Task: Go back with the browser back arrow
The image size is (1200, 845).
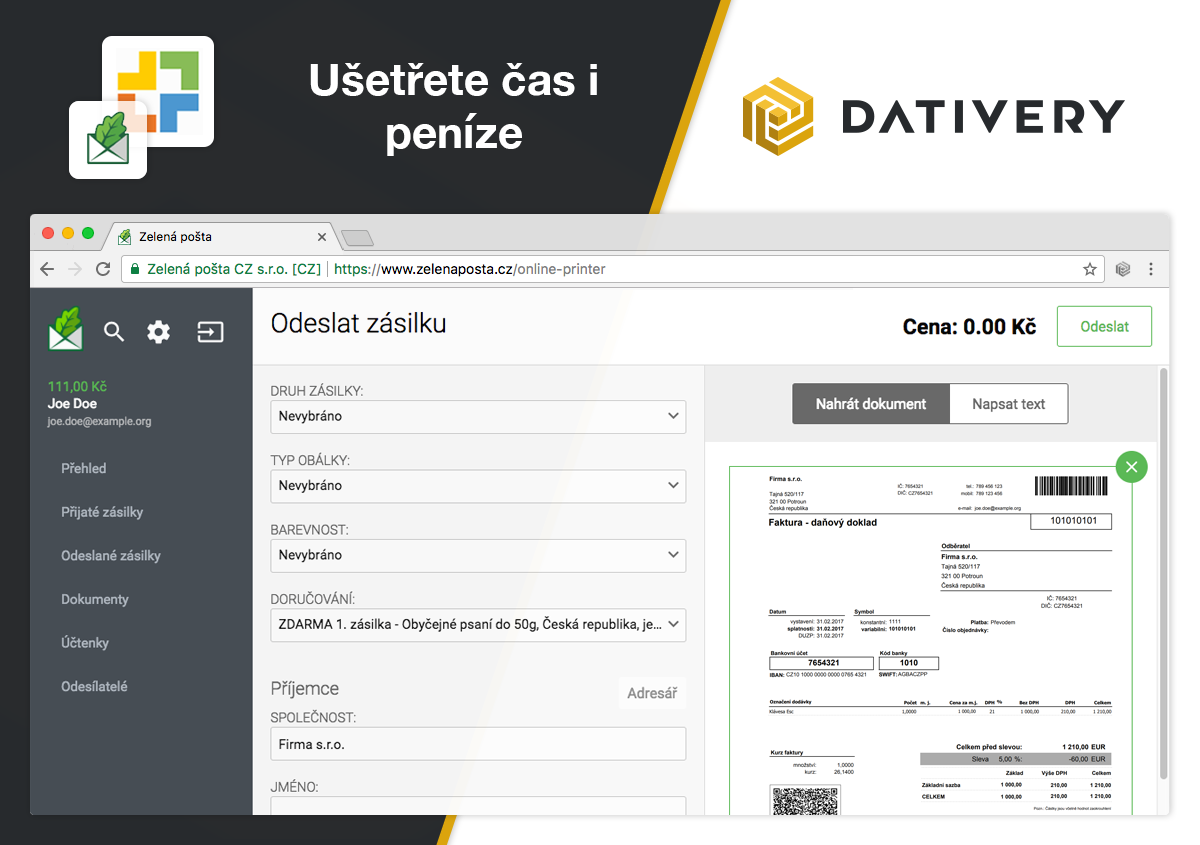Action: [x=47, y=269]
